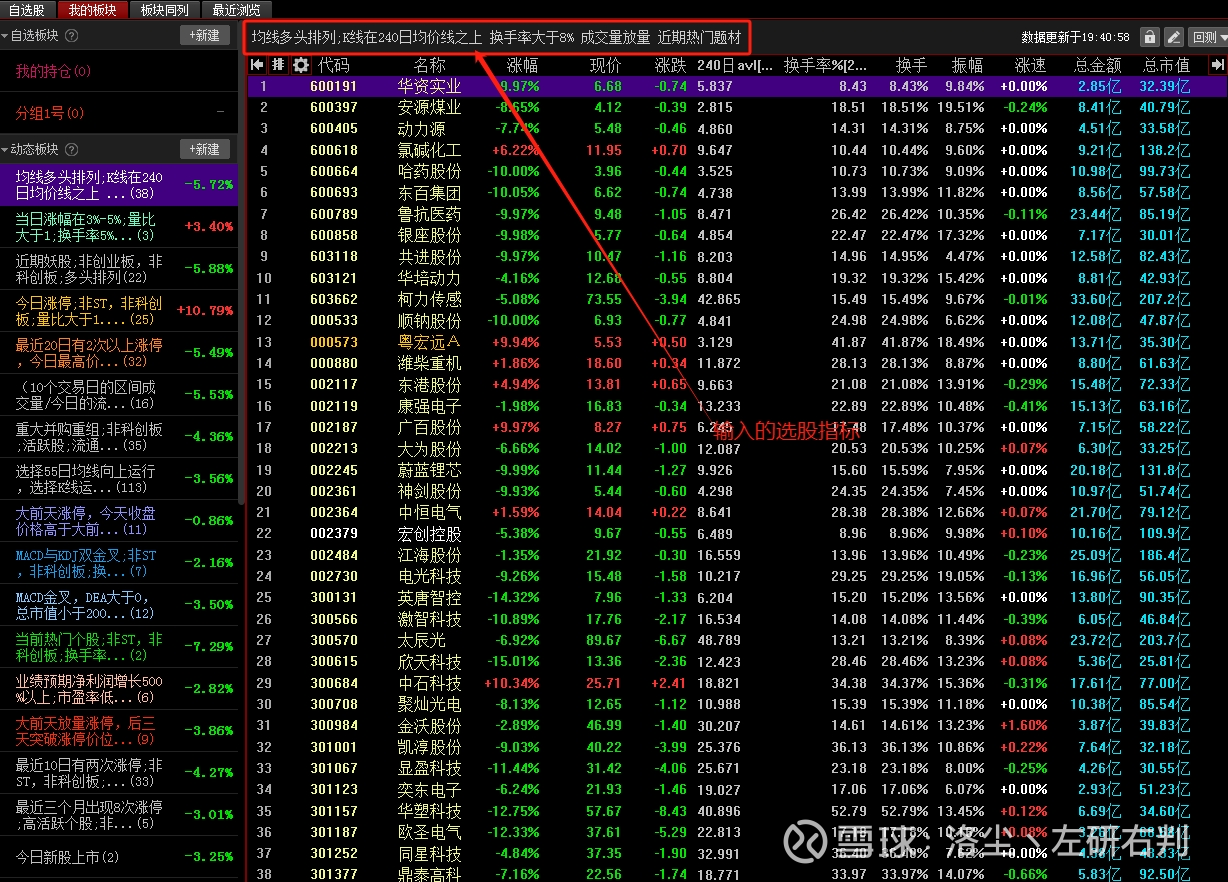
Task: Click the pencil edit icon
Action: [x=1174, y=37]
